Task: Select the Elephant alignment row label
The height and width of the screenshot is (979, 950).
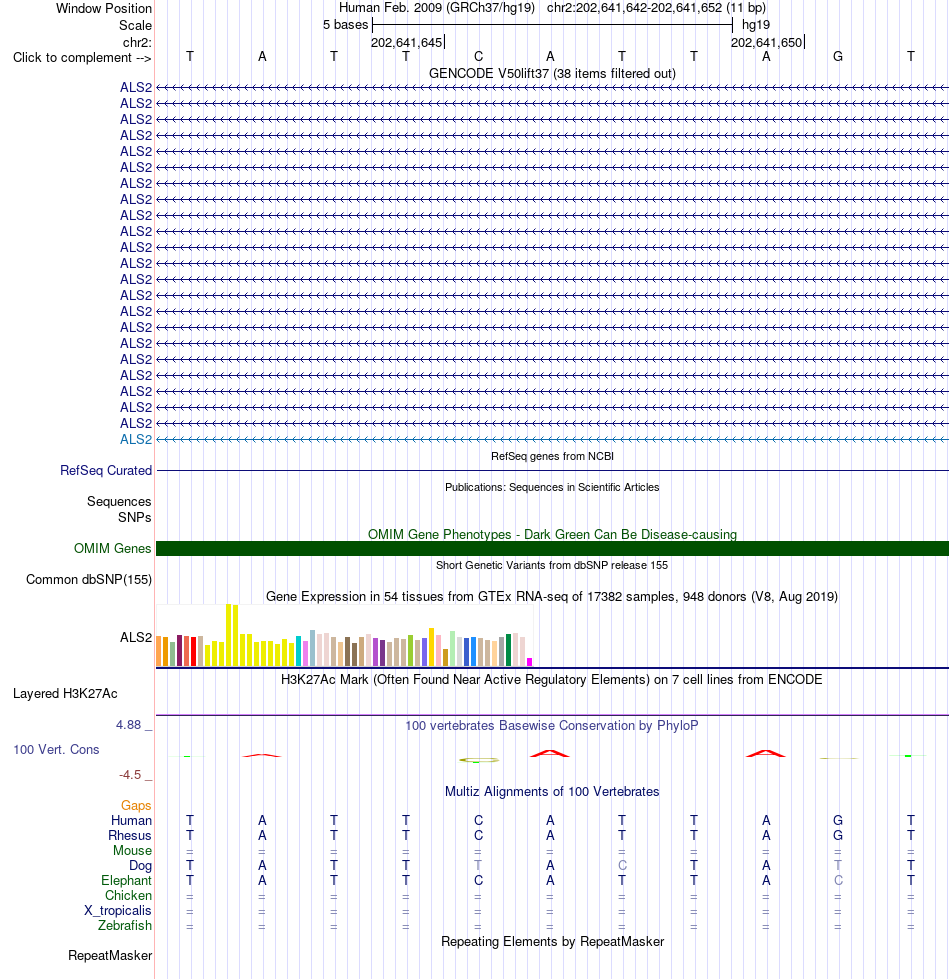Action: coord(126,880)
